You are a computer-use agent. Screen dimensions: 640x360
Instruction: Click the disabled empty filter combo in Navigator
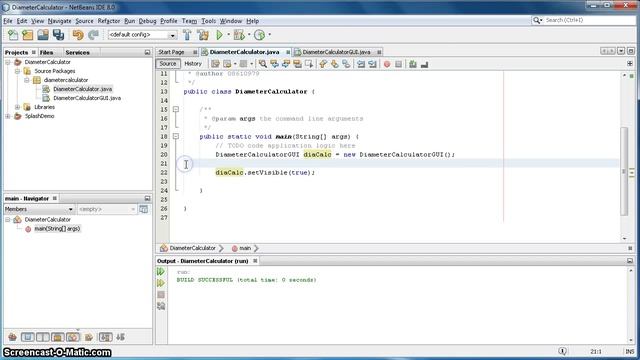pos(107,209)
